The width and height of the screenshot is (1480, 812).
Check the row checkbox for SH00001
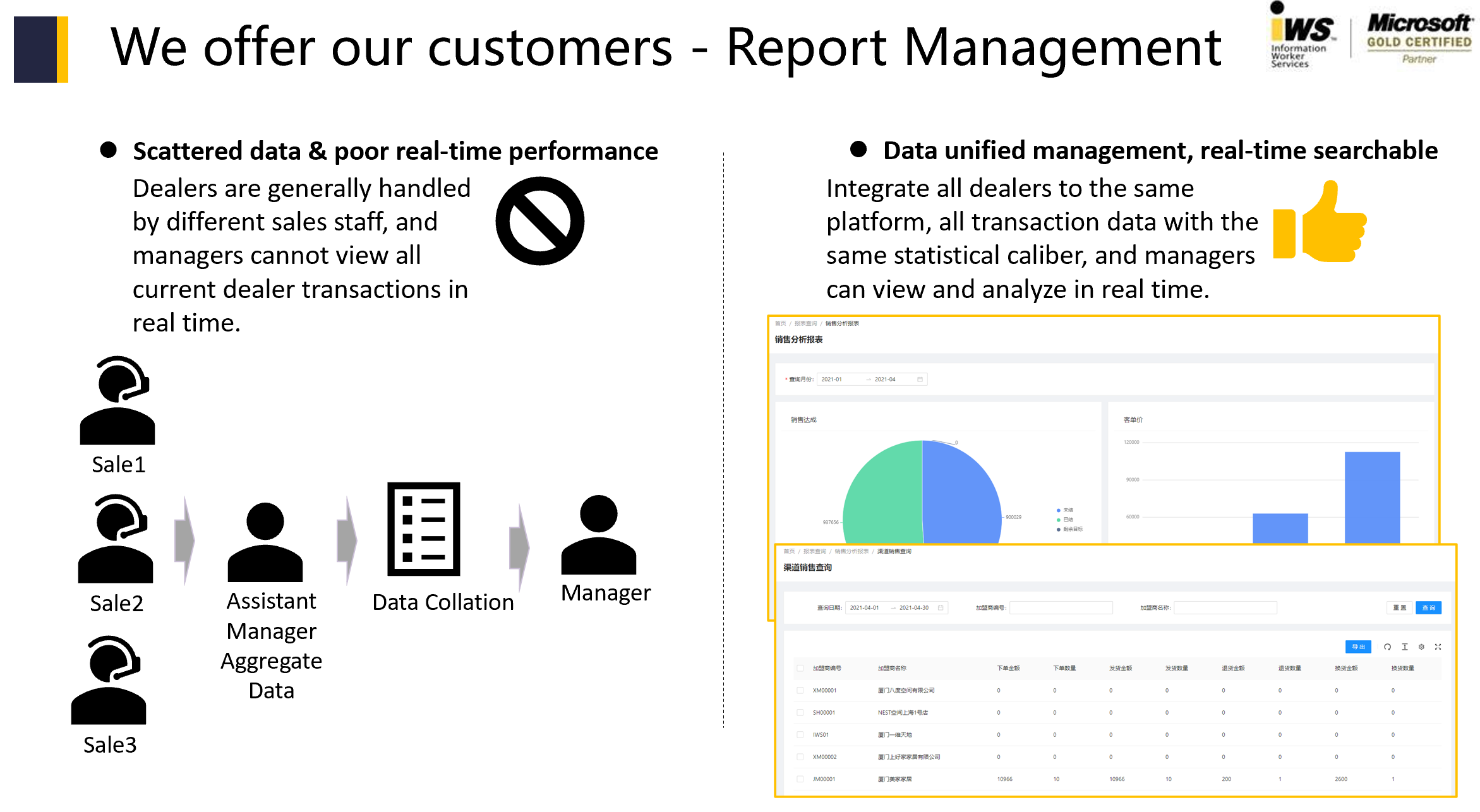click(x=800, y=713)
